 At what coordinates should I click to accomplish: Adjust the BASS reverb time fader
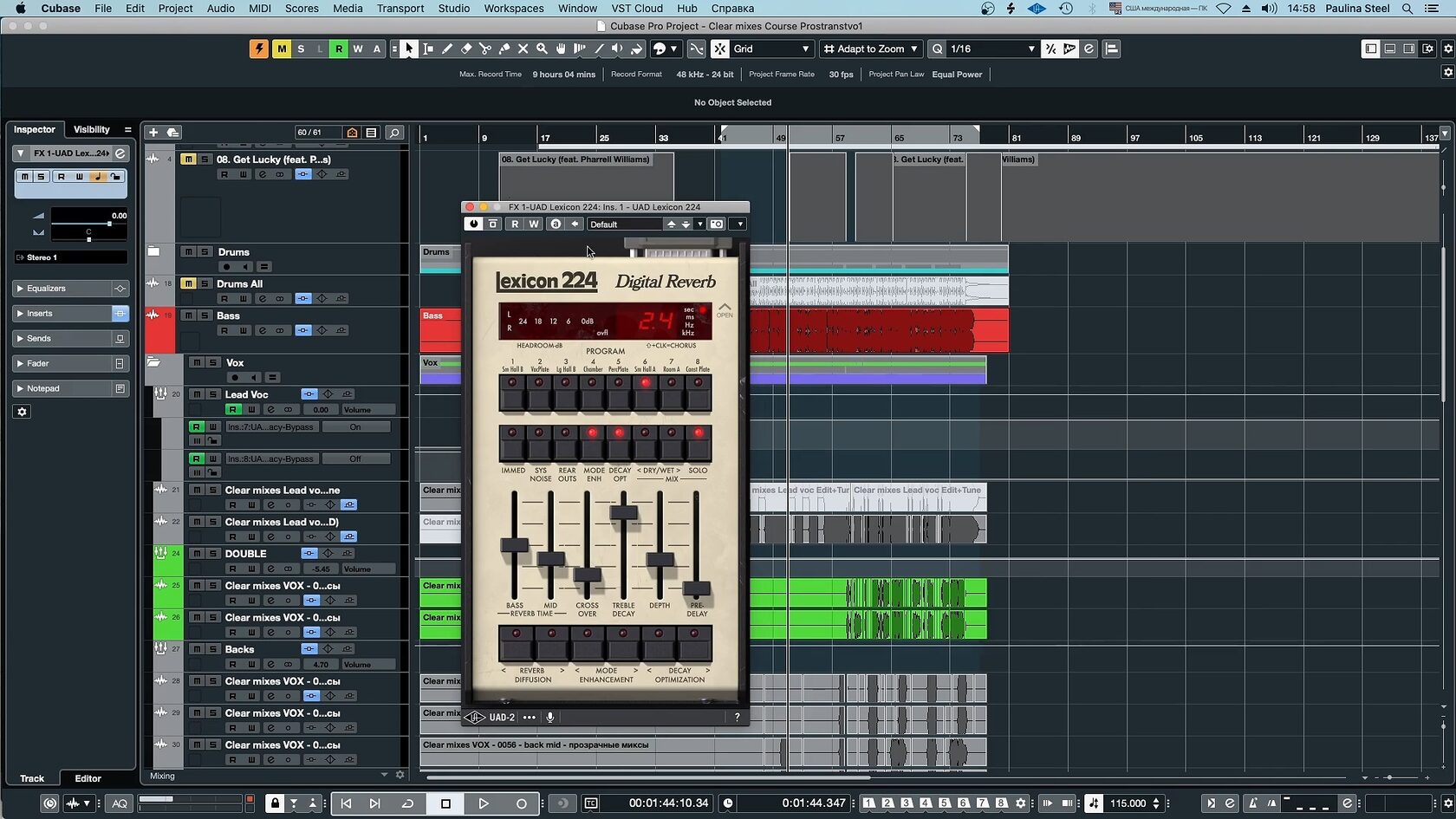pos(515,545)
